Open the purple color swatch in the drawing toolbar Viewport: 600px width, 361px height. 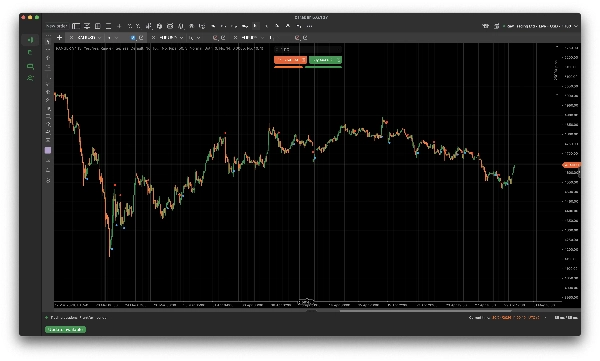pos(48,150)
